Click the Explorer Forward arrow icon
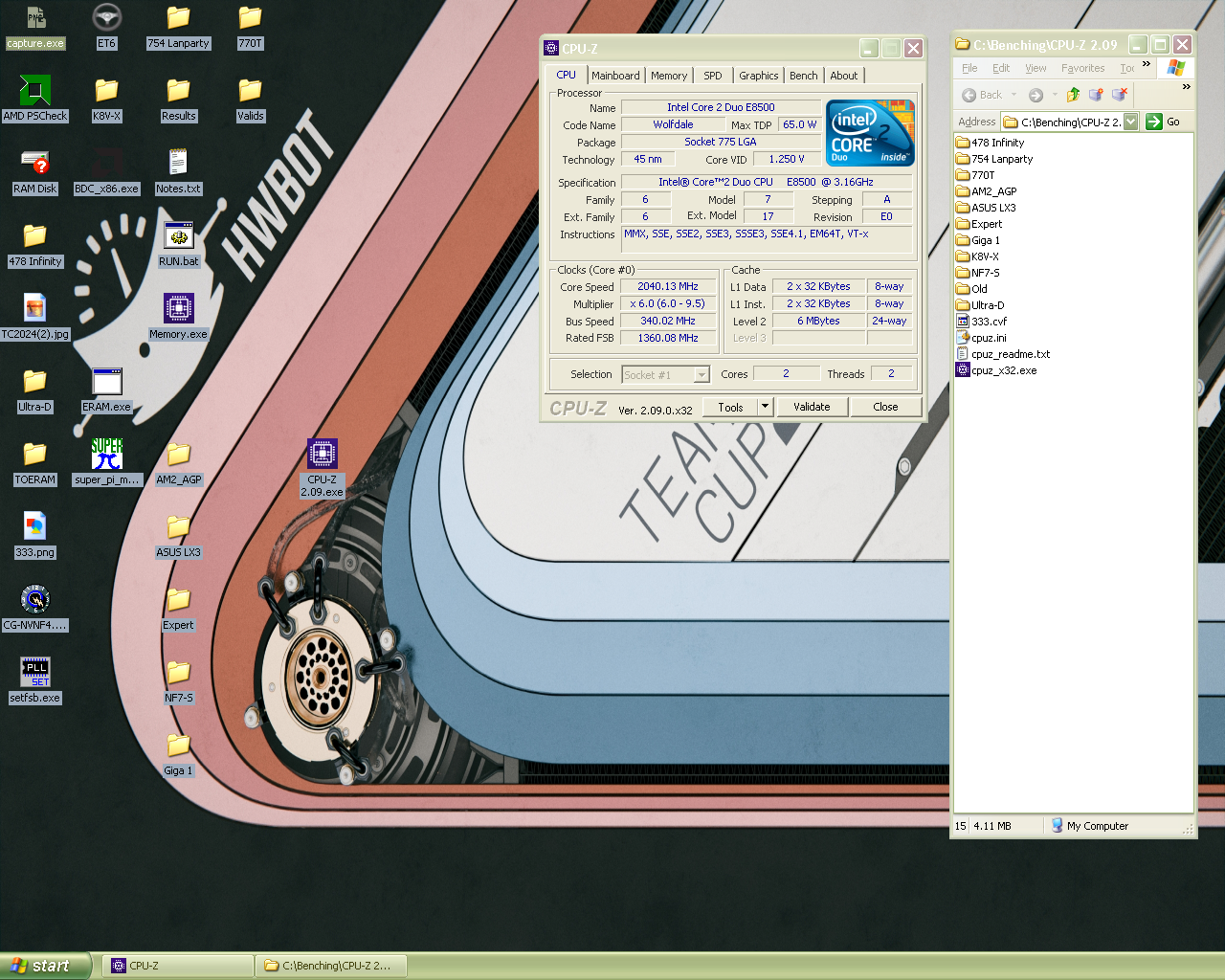Screen dimensions: 1225x980 click(1036, 95)
